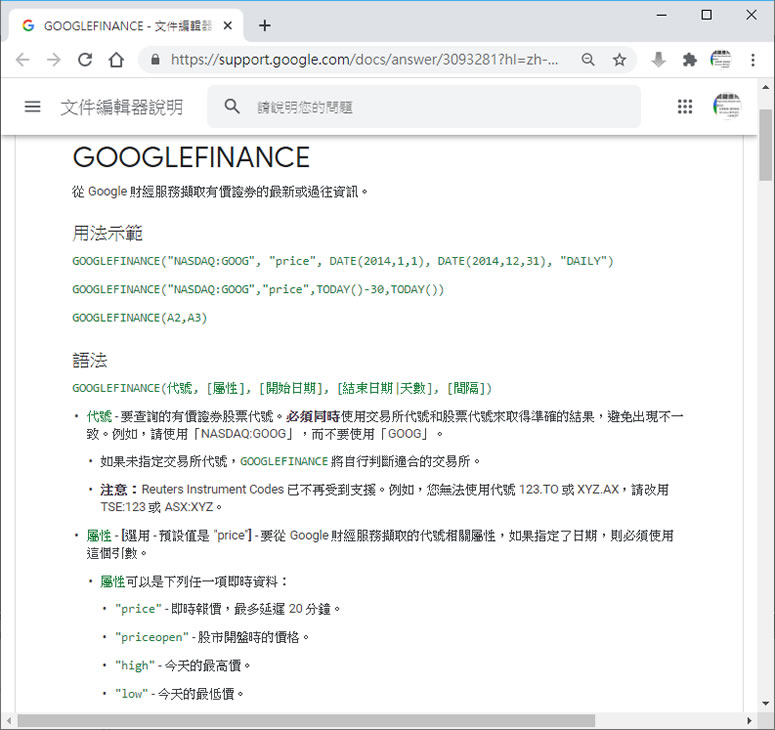Click the browser forward arrow
This screenshot has width=775, height=730.
pos(53,60)
